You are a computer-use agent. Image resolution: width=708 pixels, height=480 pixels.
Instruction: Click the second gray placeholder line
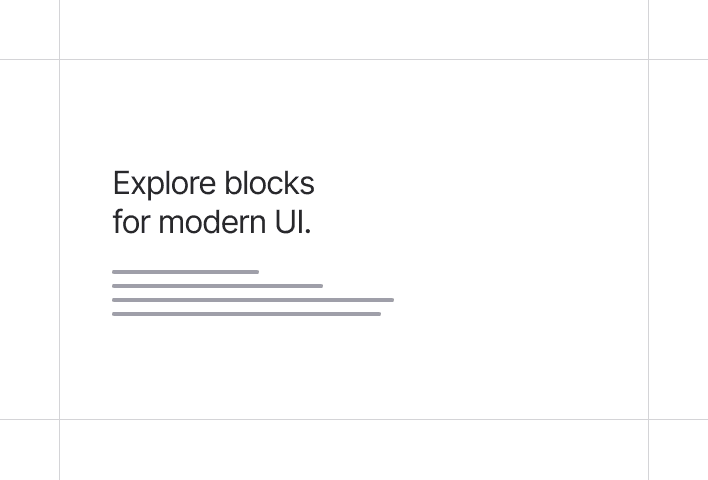point(217,286)
